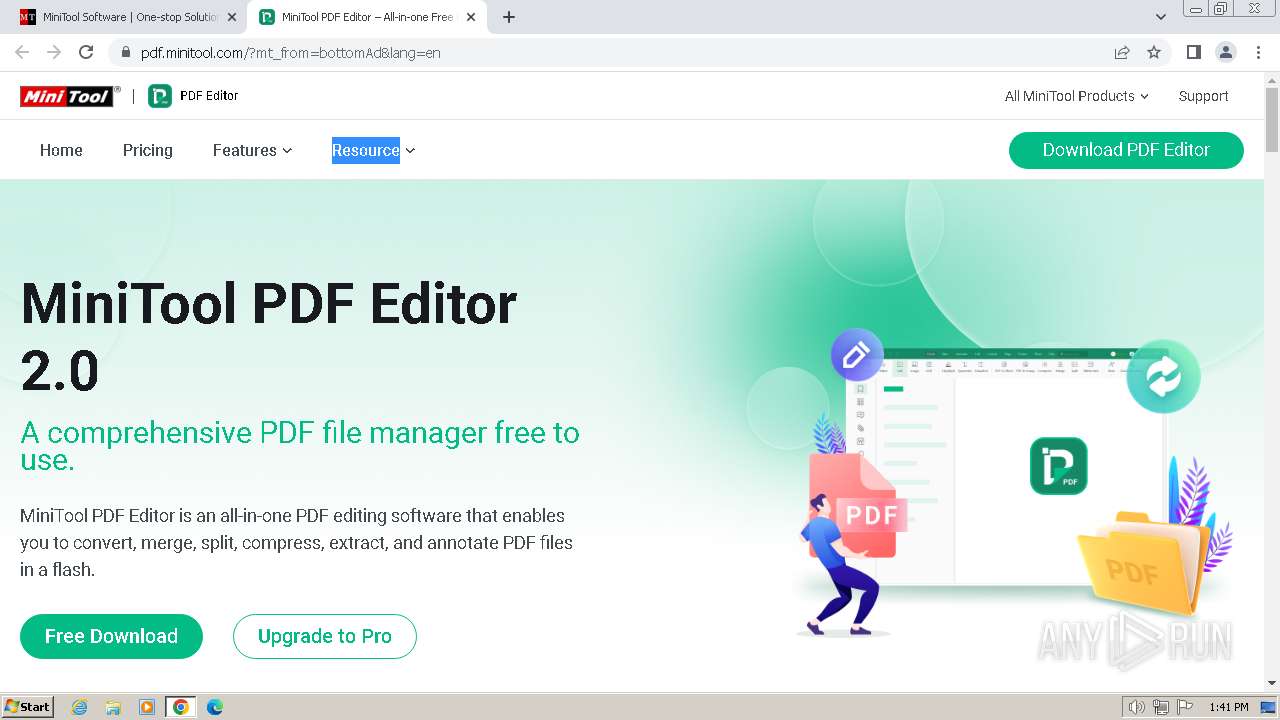Click the volume speaker tray icon

point(1136,707)
